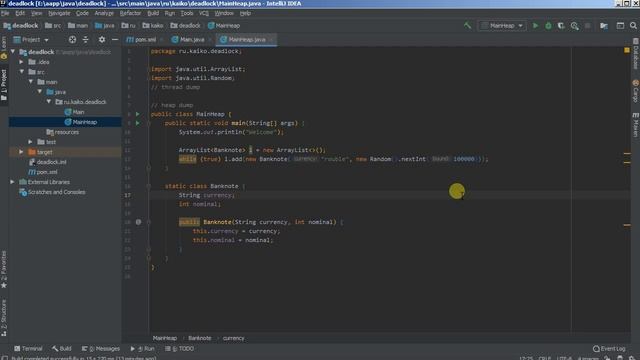
Task: Collapse the ru.kaiko.deadlock package
Action: (x=49, y=102)
